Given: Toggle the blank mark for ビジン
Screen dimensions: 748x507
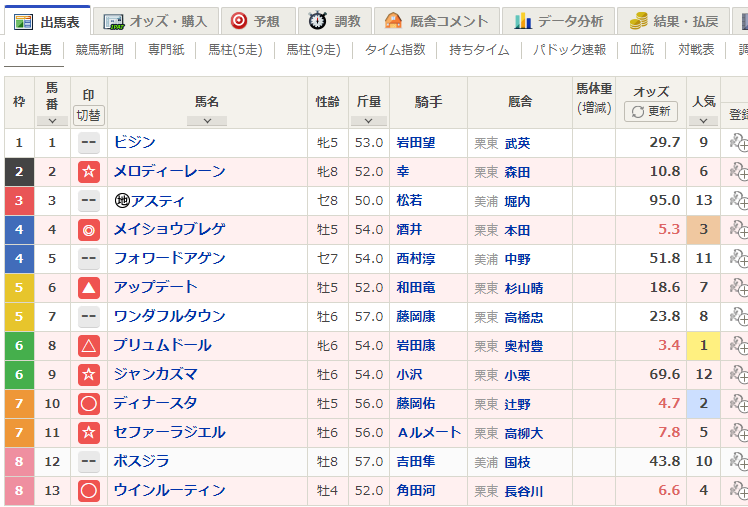Looking at the screenshot, I should (x=89, y=143).
